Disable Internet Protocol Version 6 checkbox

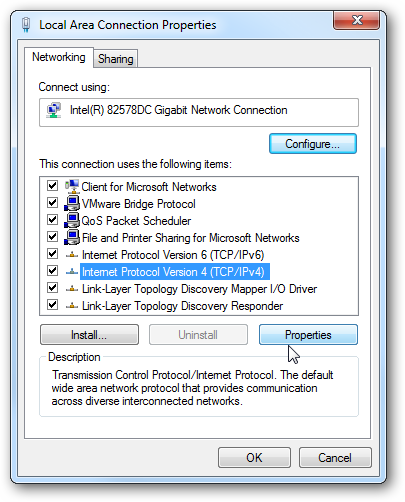(53, 254)
